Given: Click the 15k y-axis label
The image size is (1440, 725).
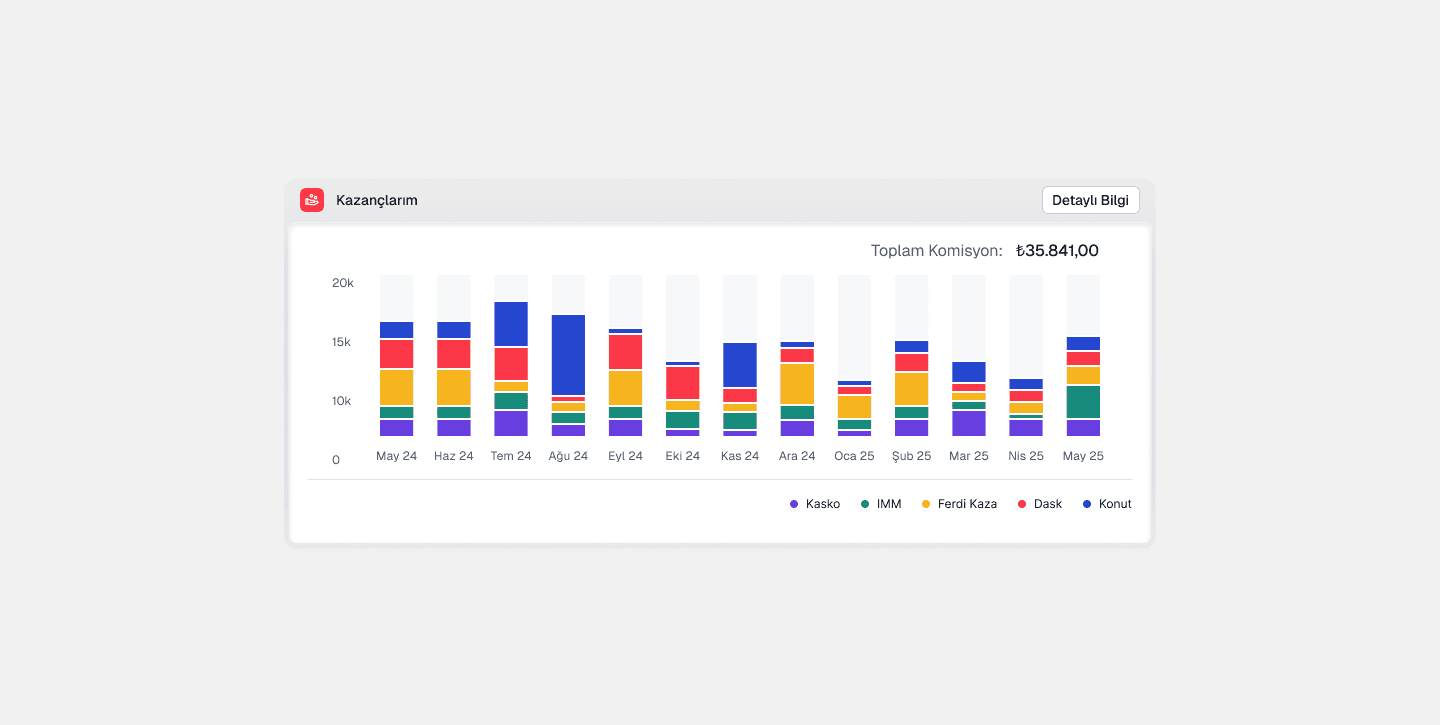Looking at the screenshot, I should point(343,342).
